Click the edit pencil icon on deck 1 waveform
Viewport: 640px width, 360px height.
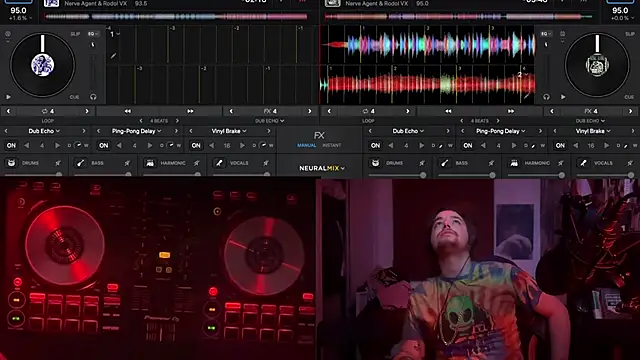pyautogui.click(x=113, y=56)
